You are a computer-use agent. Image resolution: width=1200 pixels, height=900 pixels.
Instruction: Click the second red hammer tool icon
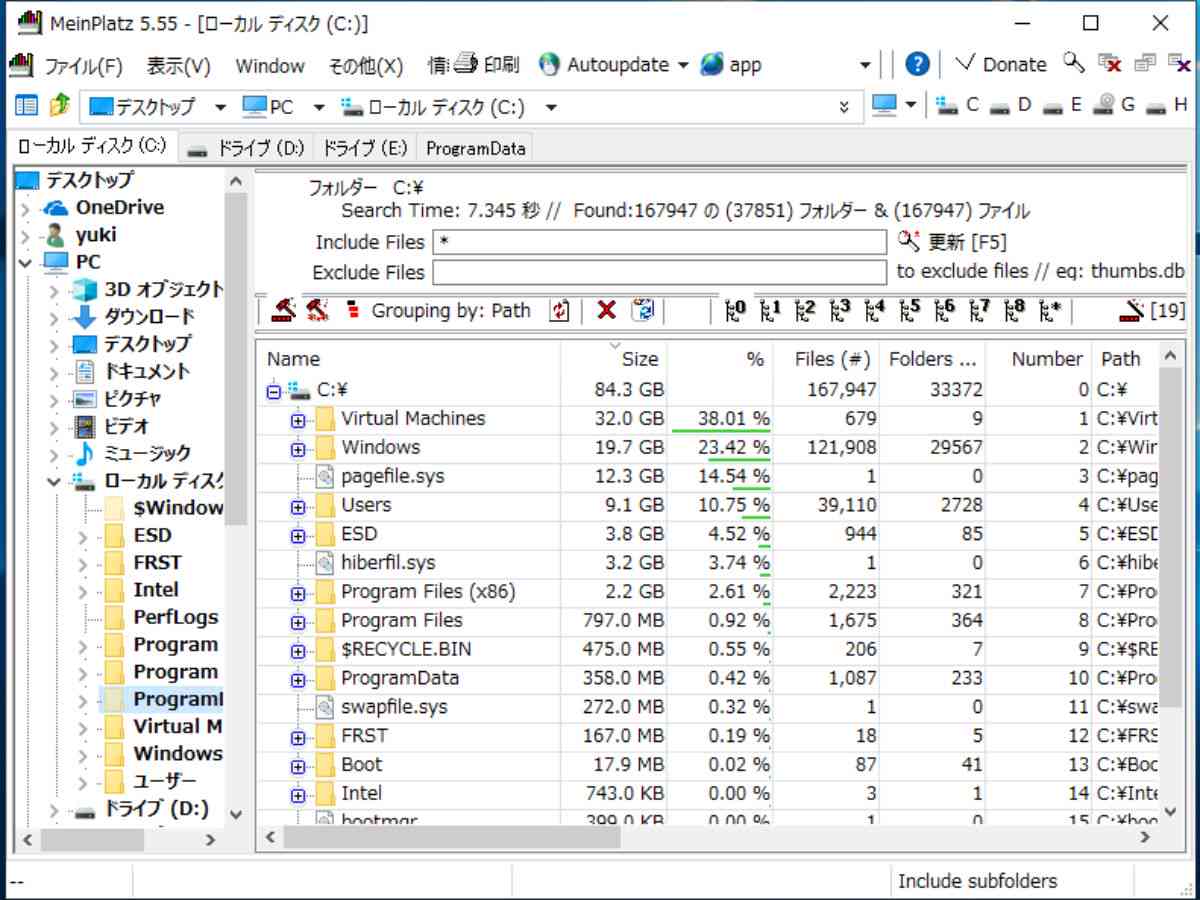317,310
